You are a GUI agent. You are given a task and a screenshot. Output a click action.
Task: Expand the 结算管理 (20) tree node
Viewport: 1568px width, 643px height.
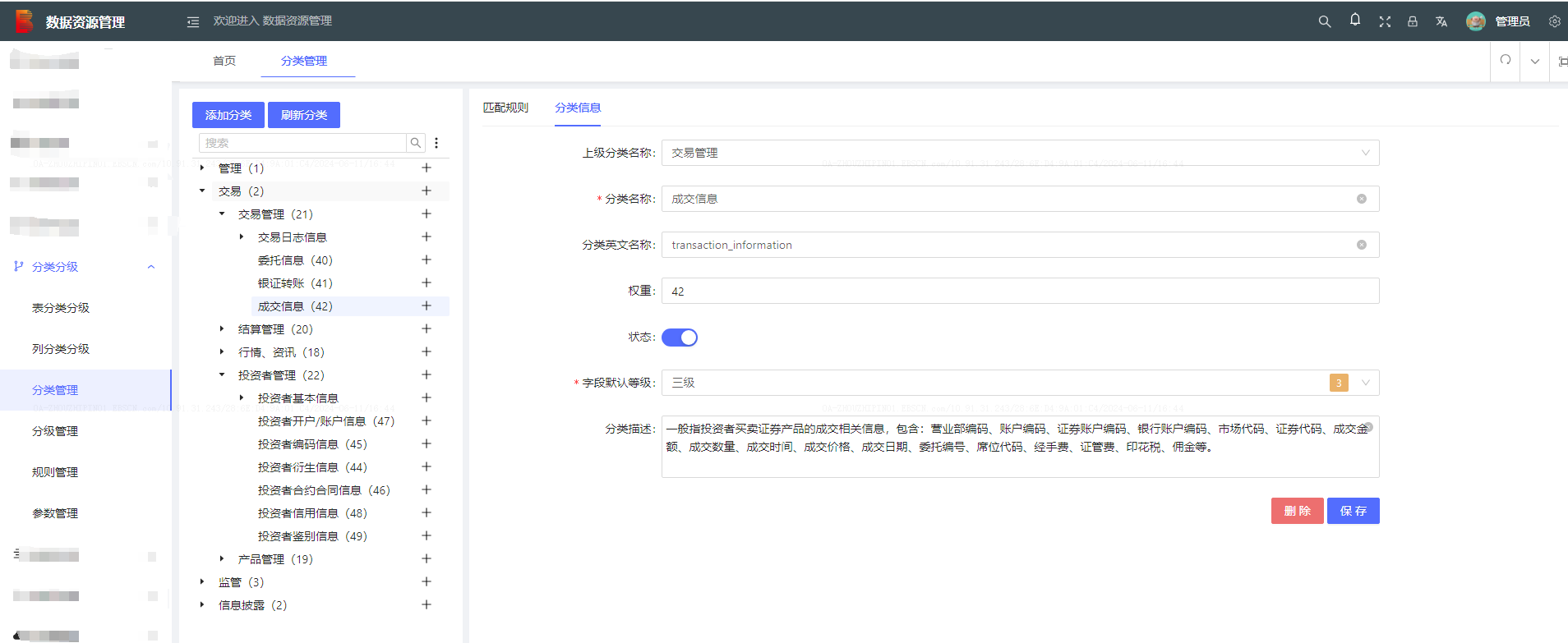click(x=222, y=329)
